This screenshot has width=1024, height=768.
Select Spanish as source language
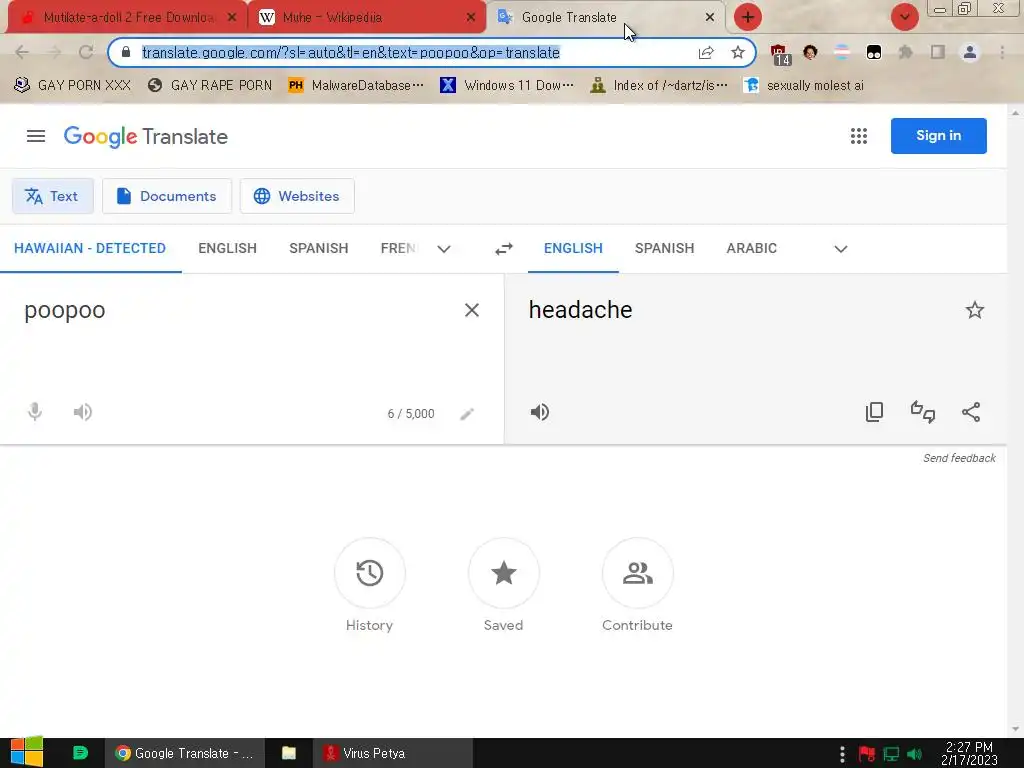tap(319, 248)
